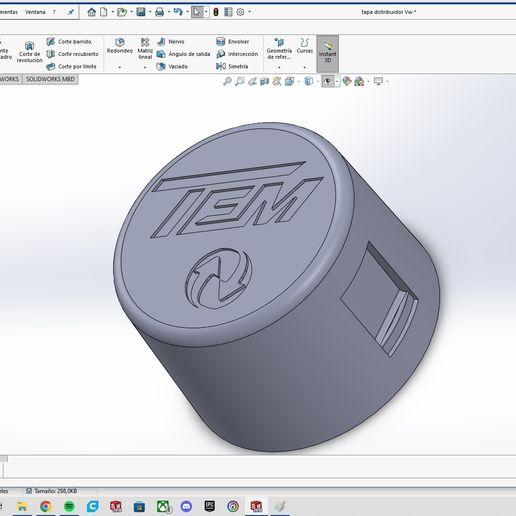The width and height of the screenshot is (516, 516).
Task: Open Geometría de referencia tool
Action: click(279, 49)
